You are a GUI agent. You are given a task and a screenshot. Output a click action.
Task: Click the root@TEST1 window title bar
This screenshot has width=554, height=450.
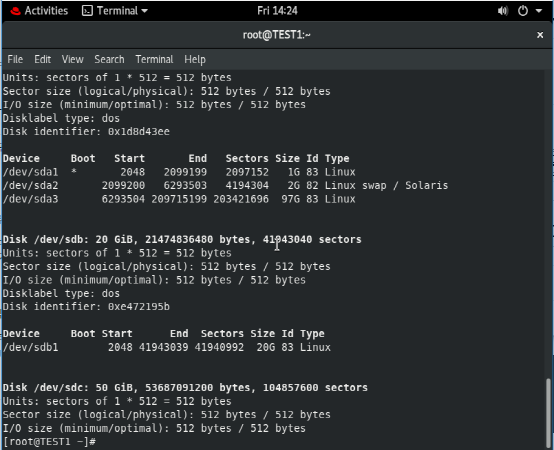(277, 35)
